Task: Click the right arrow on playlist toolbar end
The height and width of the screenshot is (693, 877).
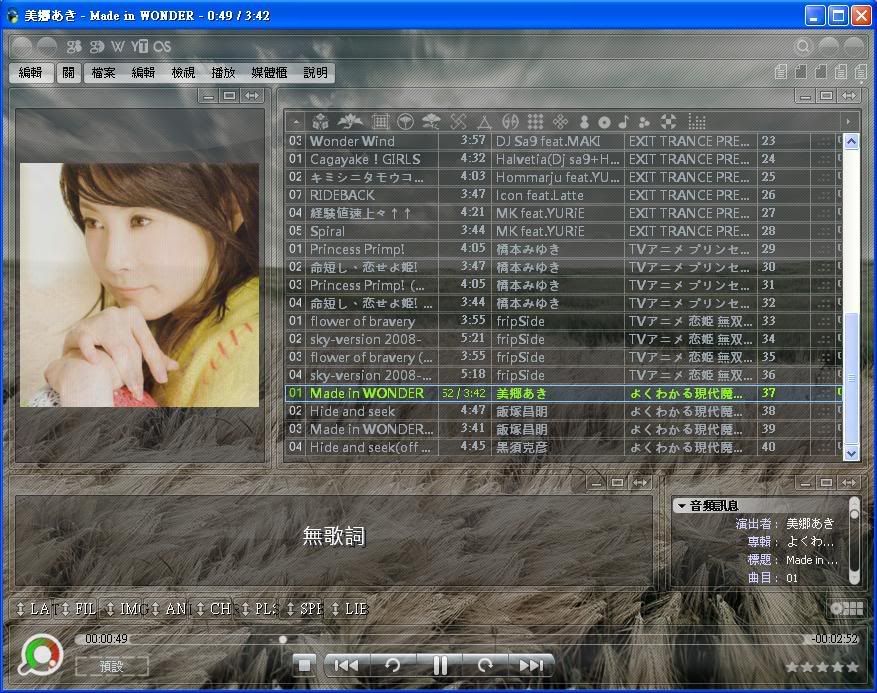Action: pos(849,122)
